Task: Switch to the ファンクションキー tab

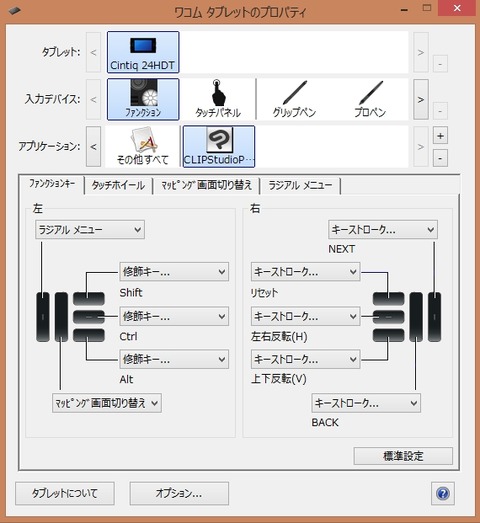Action: coord(52,184)
